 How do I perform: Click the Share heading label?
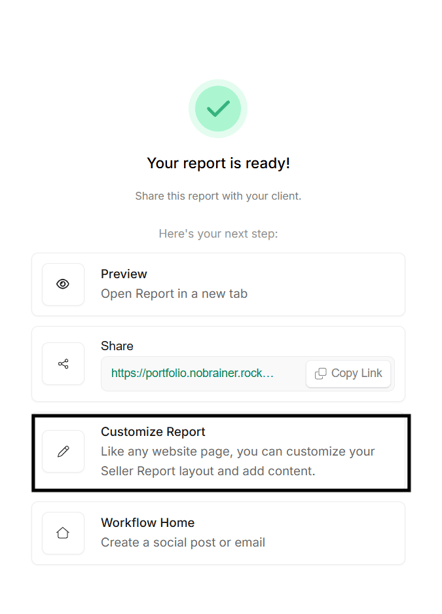point(117,346)
